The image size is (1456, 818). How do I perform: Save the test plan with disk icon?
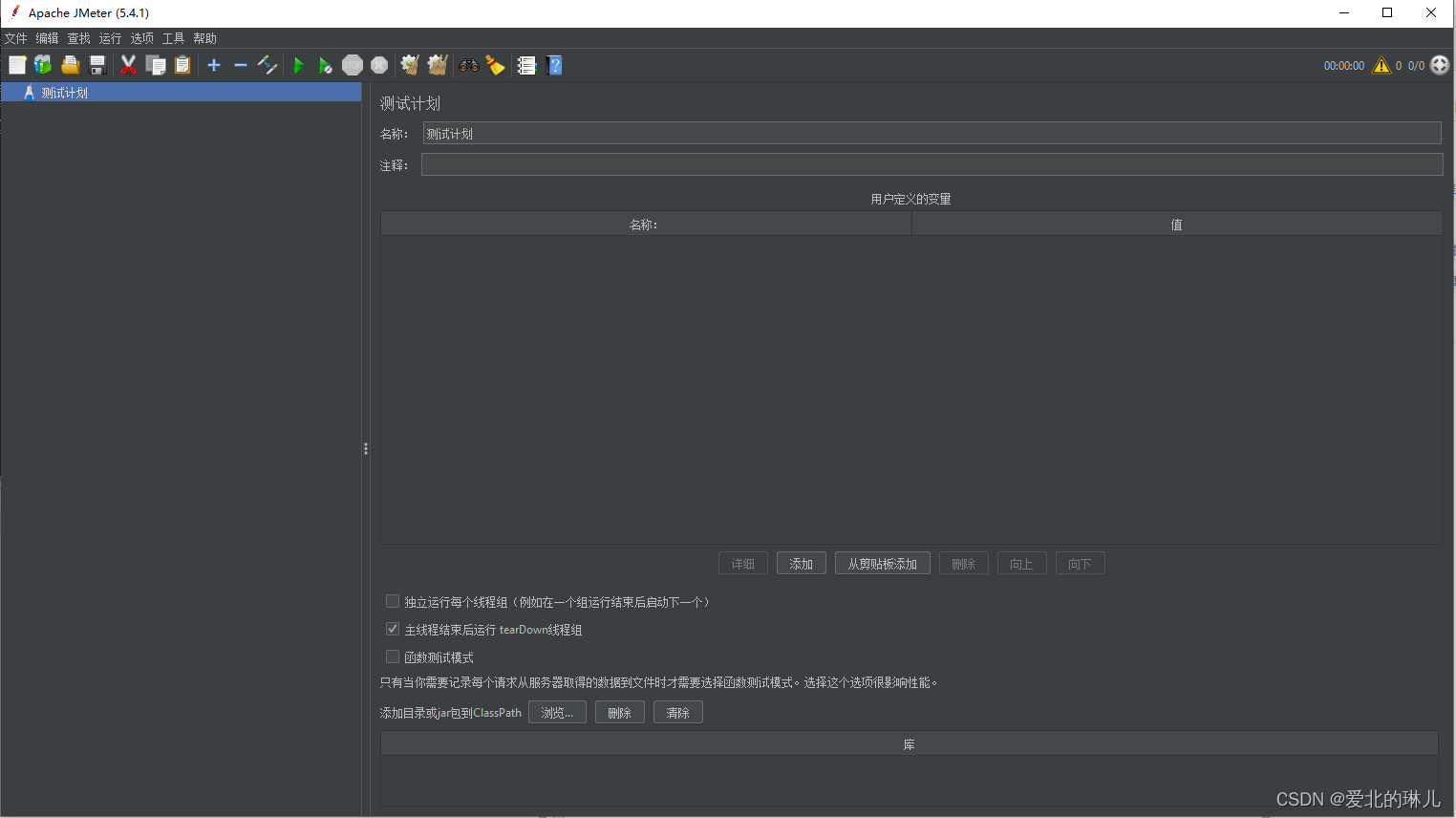click(96, 65)
